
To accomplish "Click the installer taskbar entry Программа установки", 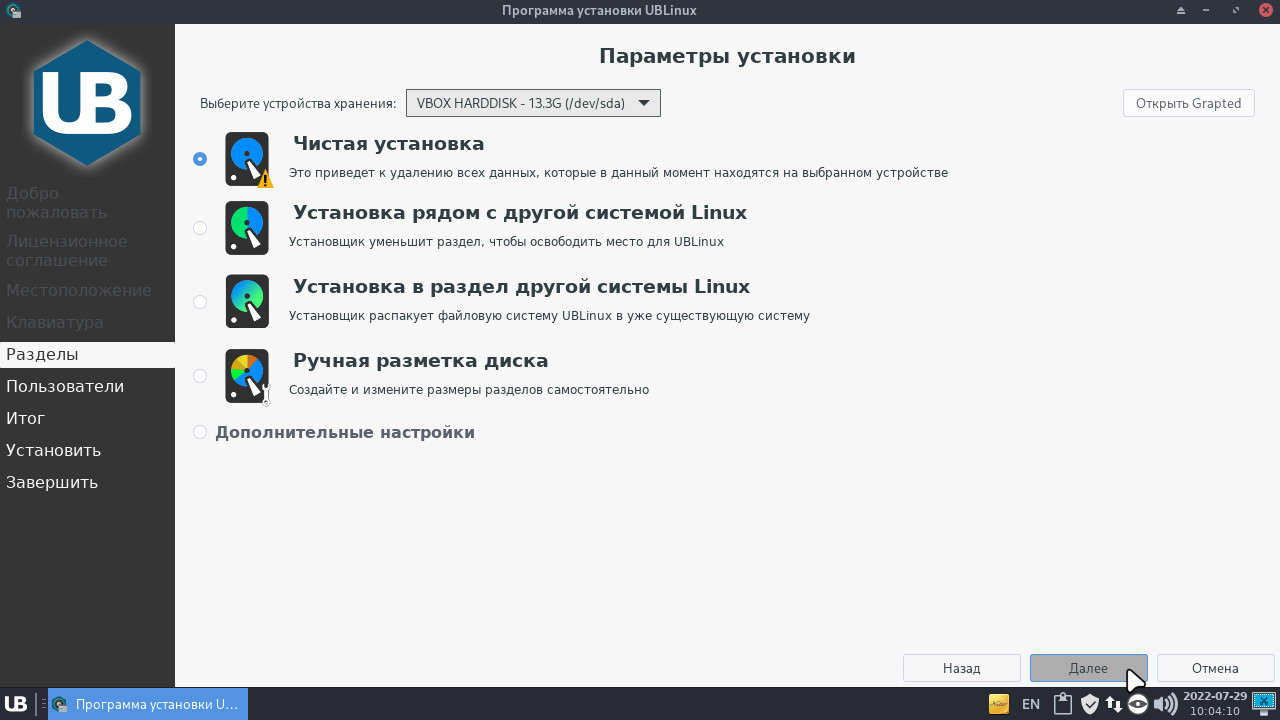I will (x=147, y=704).
